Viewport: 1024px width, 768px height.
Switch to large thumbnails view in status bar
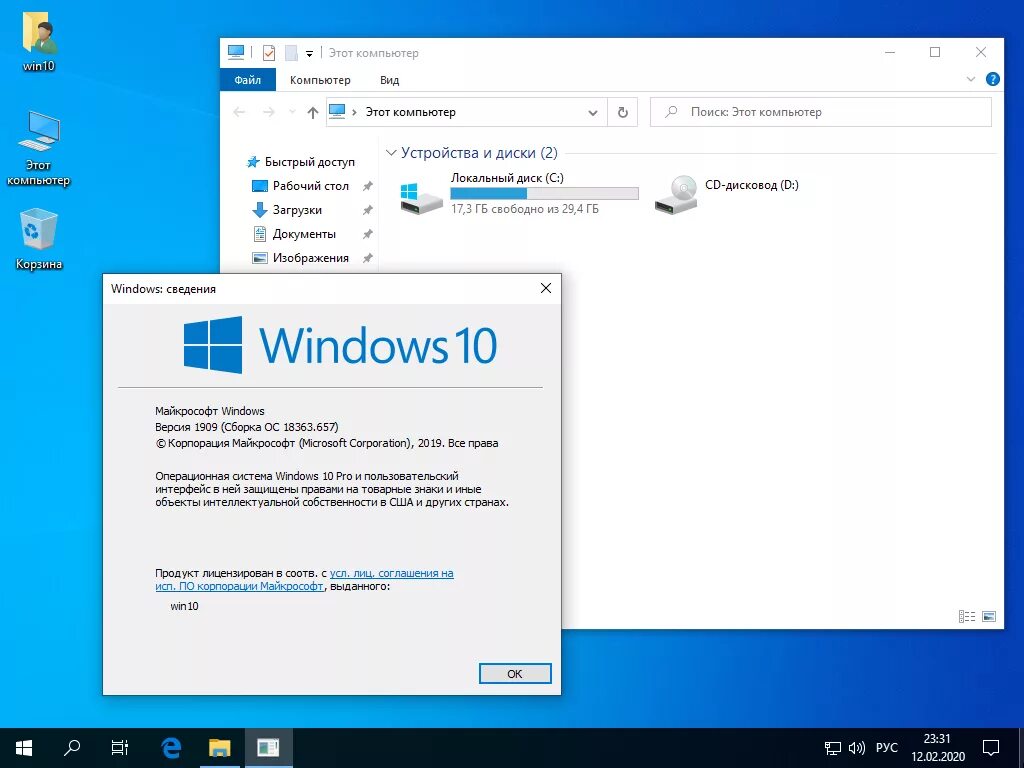click(x=988, y=616)
